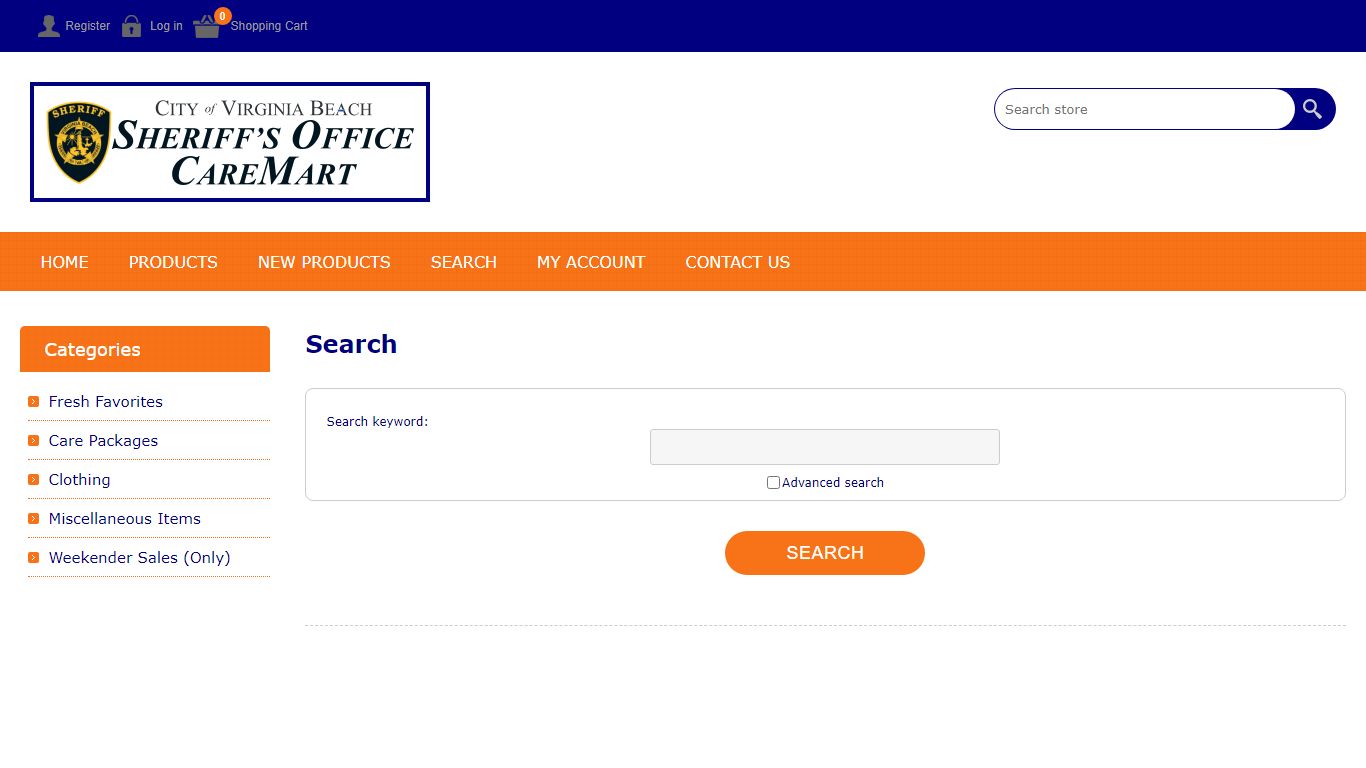Click the orange SEARCH button
The height and width of the screenshot is (768, 1366).
coord(825,553)
